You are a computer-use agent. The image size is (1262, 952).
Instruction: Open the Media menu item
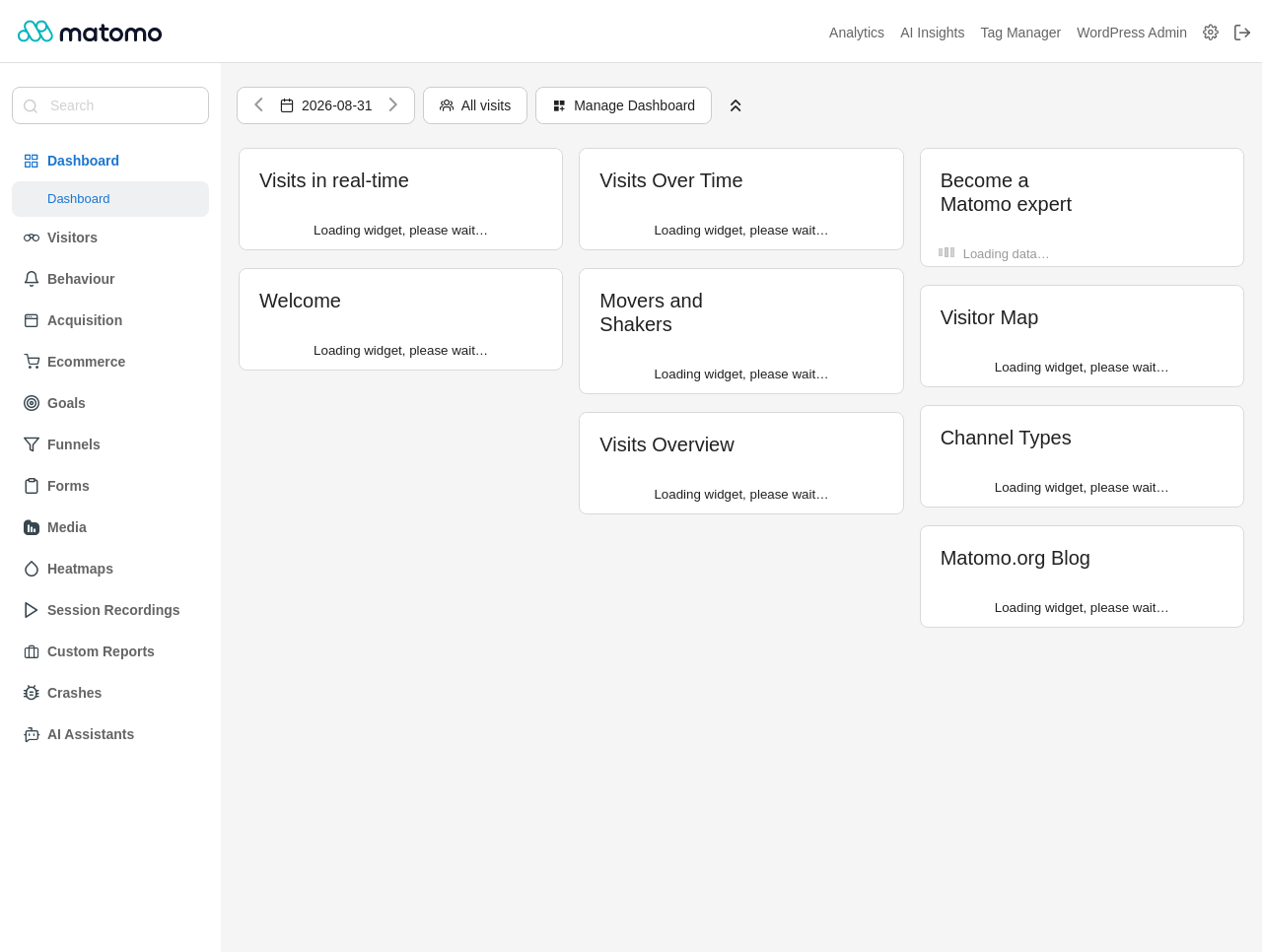(110, 527)
